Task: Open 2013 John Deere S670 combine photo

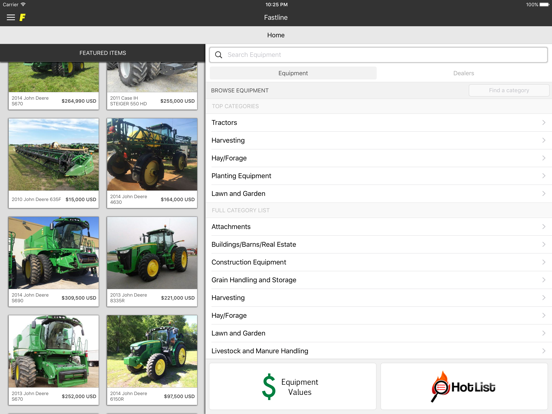Action: (54, 351)
